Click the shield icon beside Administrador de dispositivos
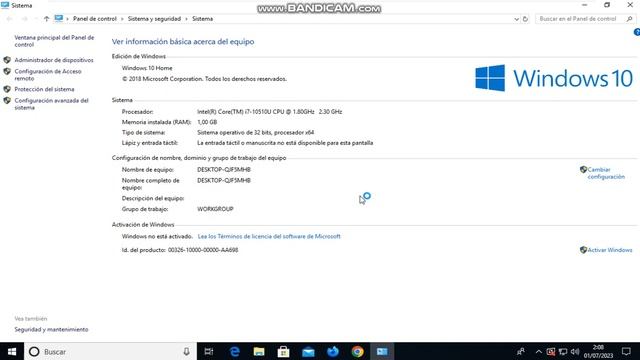Screen dimensions: 640x360 [x=7, y=60]
